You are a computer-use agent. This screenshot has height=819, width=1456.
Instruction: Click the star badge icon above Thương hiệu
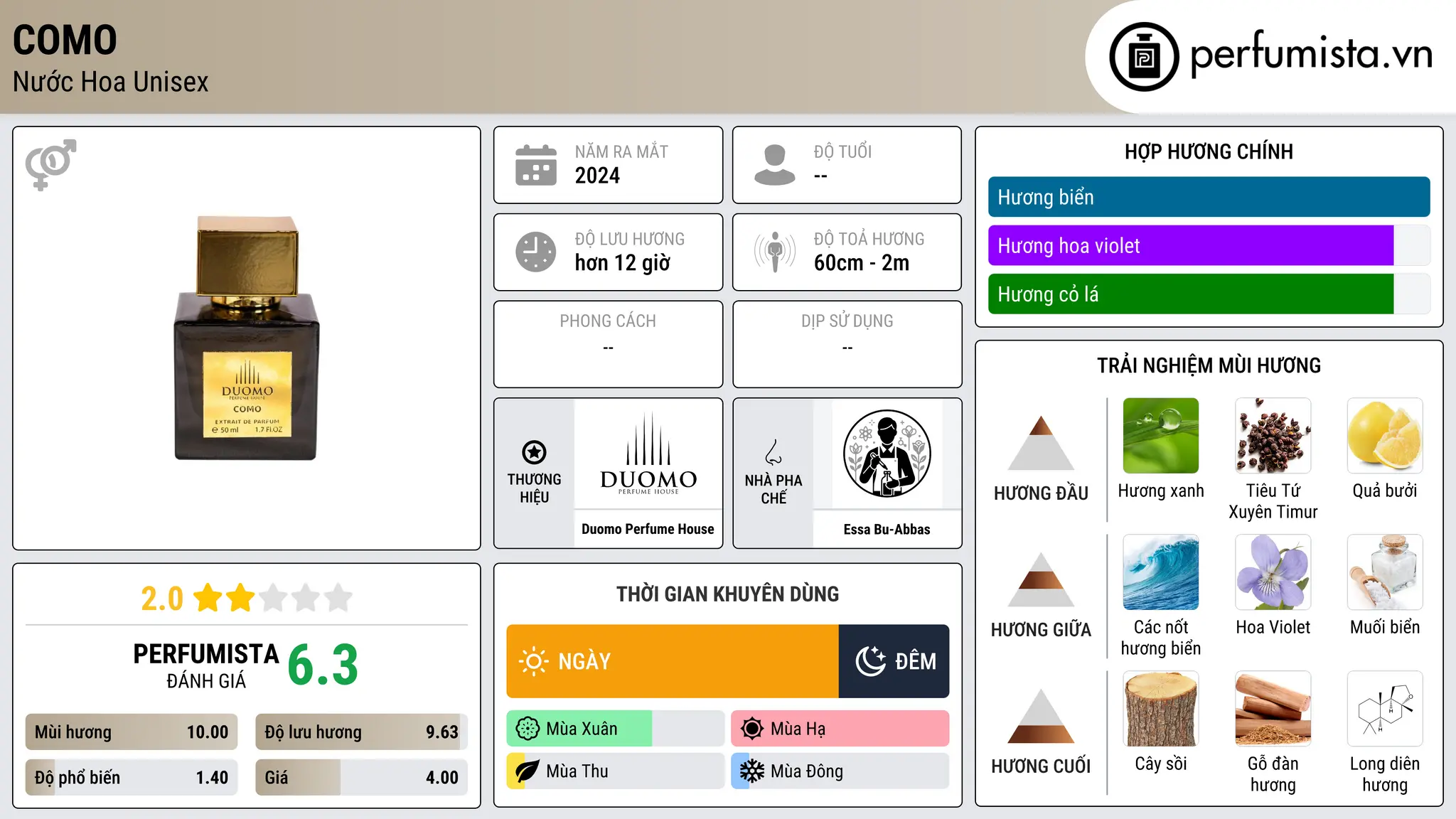[x=534, y=452]
